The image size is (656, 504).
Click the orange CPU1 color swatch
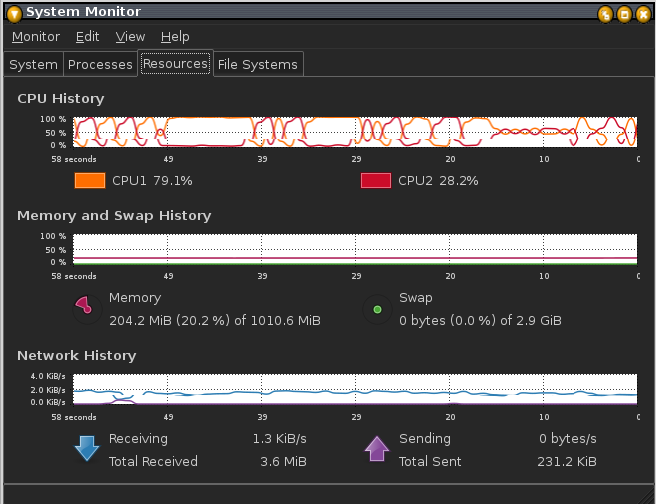click(x=89, y=181)
